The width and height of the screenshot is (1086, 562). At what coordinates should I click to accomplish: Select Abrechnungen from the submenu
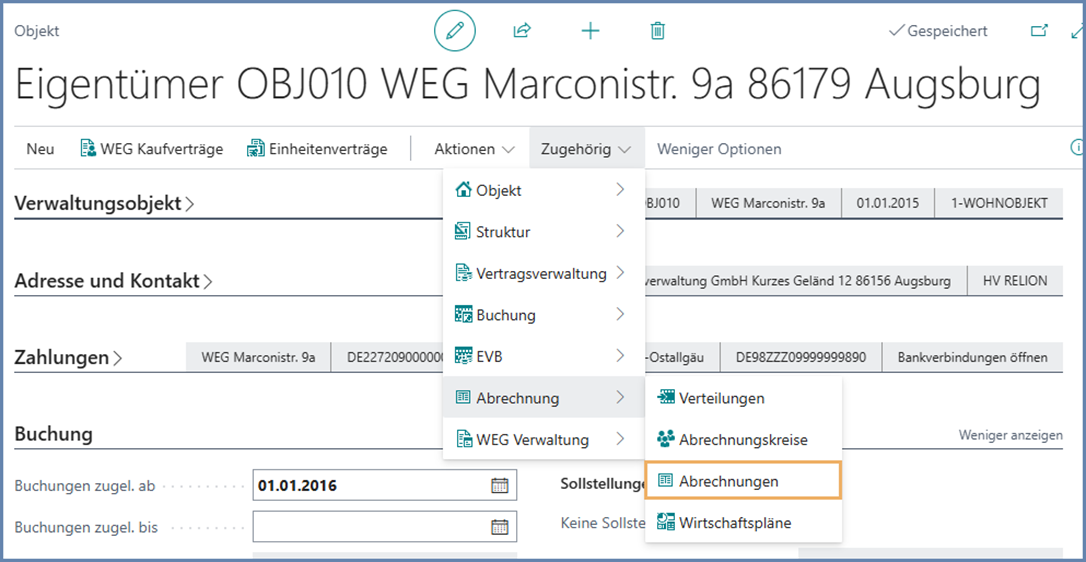(x=728, y=481)
